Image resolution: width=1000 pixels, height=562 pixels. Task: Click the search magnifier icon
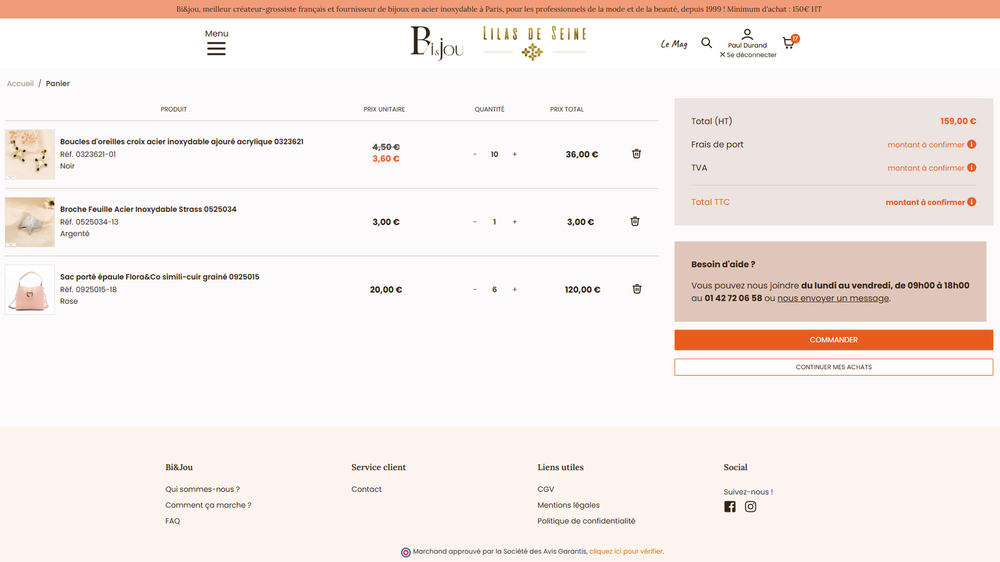point(707,43)
